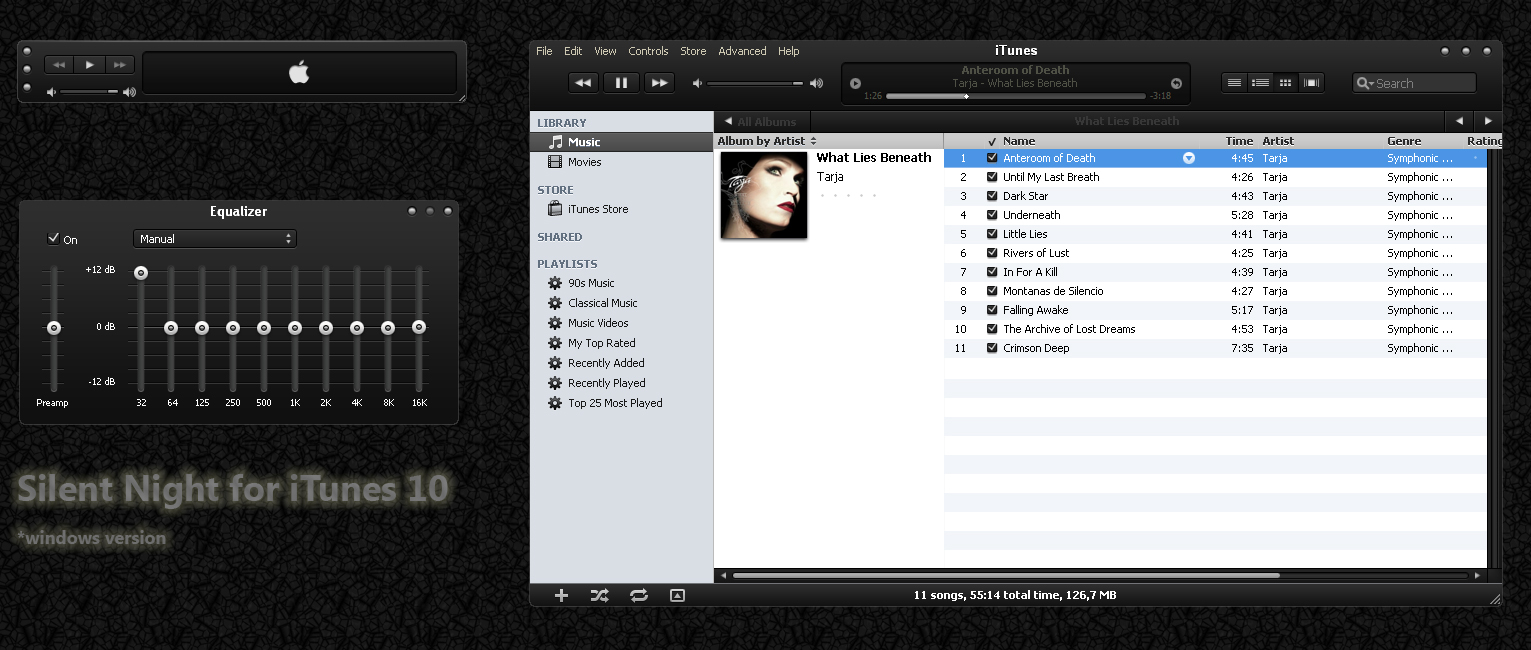The height and width of the screenshot is (650, 1531).
Task: Open the Edit menu
Action: (573, 51)
